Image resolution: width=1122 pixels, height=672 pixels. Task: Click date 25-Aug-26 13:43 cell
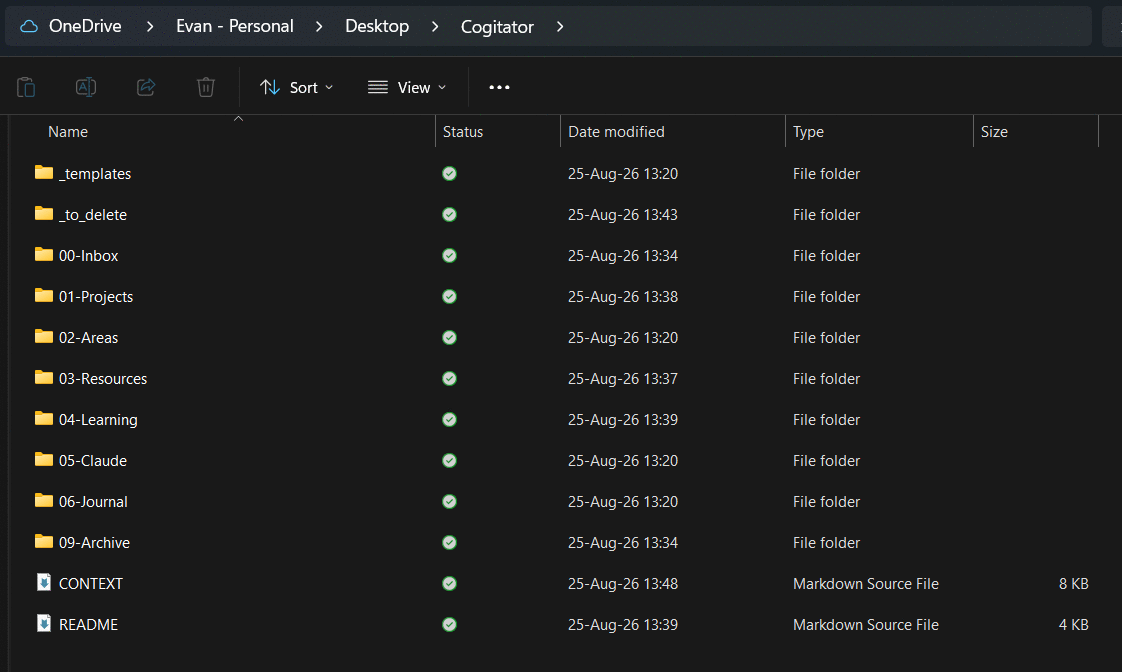[623, 215]
